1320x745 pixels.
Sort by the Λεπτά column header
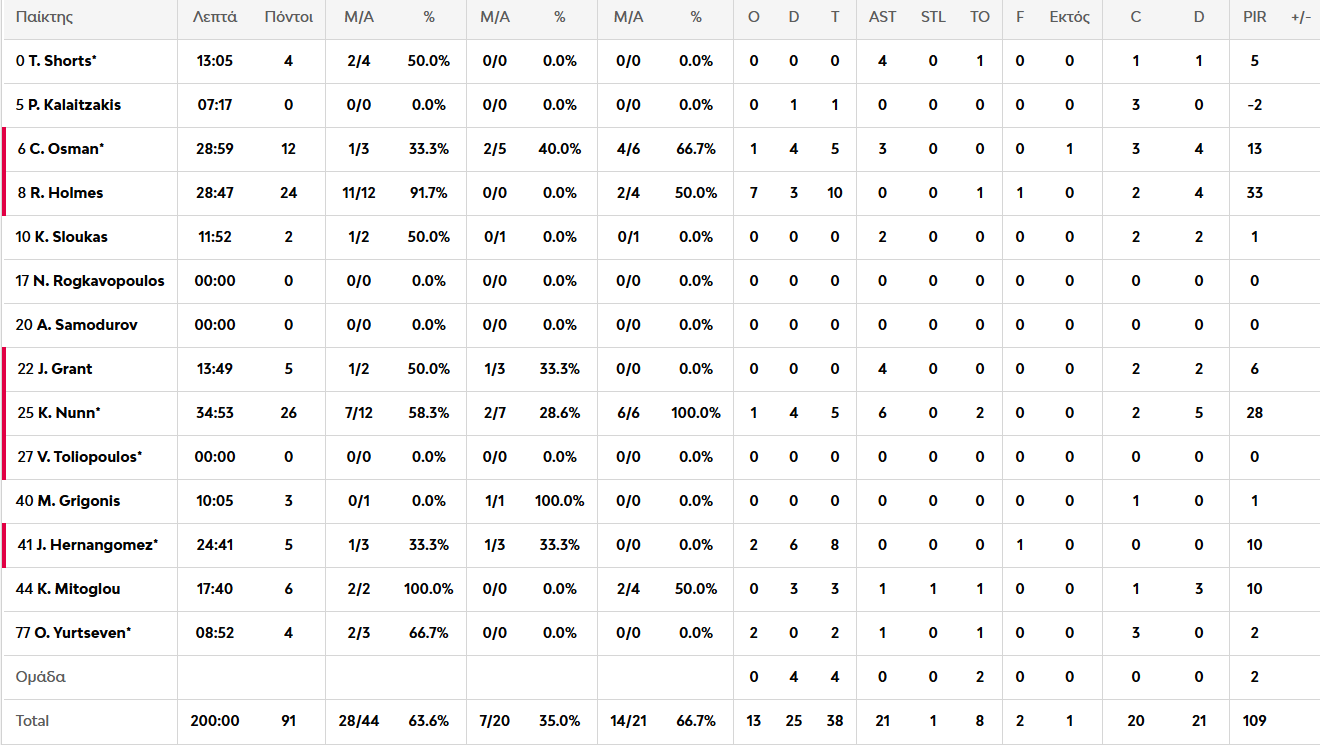pos(215,18)
